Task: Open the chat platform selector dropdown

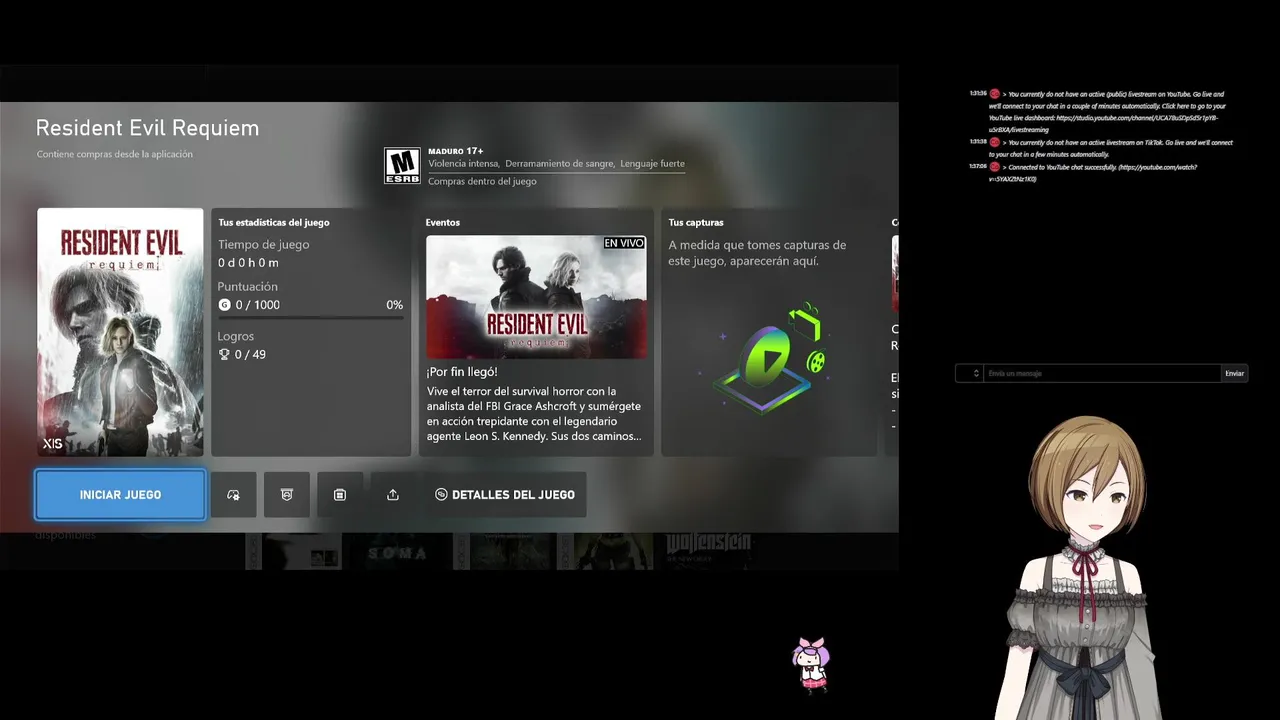Action: tap(969, 373)
